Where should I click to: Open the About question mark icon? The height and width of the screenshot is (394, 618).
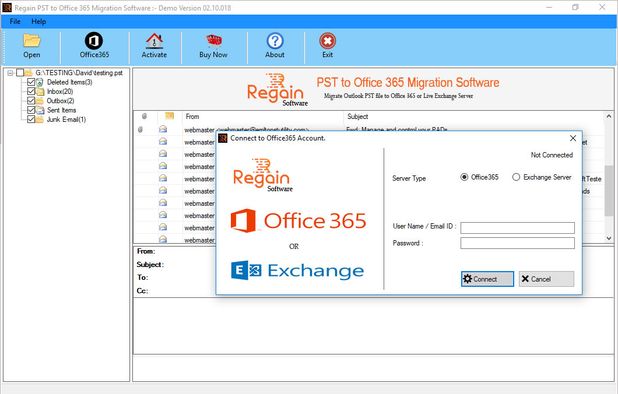tap(275, 41)
